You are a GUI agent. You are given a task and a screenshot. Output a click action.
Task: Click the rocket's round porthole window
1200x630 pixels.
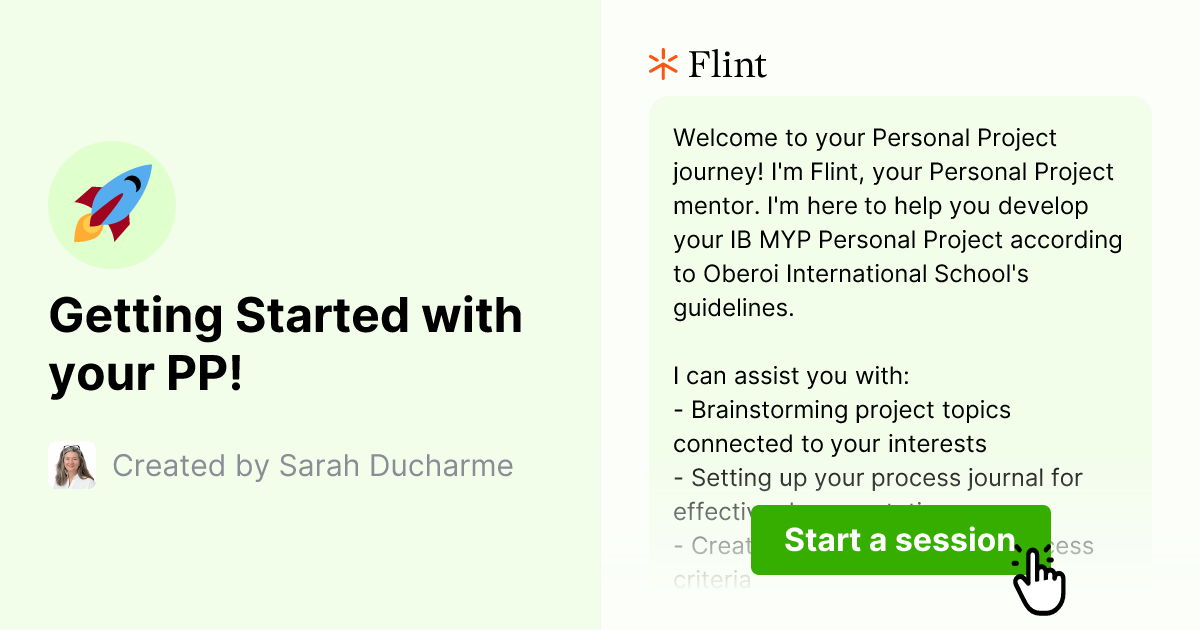point(130,185)
